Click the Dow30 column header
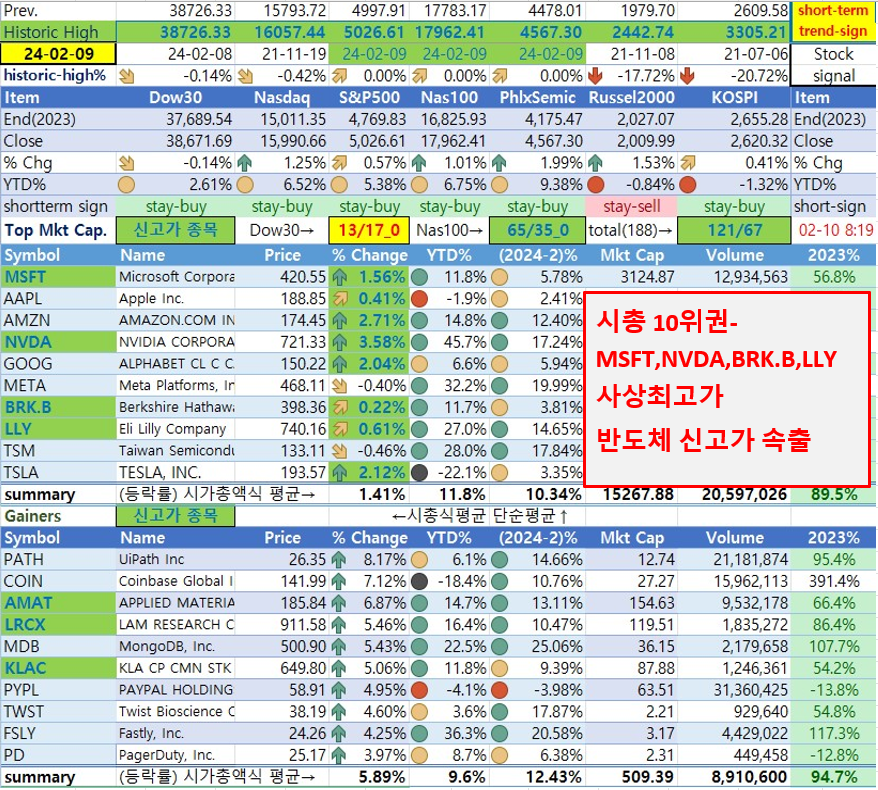Viewport: 878px width, 790px height. point(175,97)
